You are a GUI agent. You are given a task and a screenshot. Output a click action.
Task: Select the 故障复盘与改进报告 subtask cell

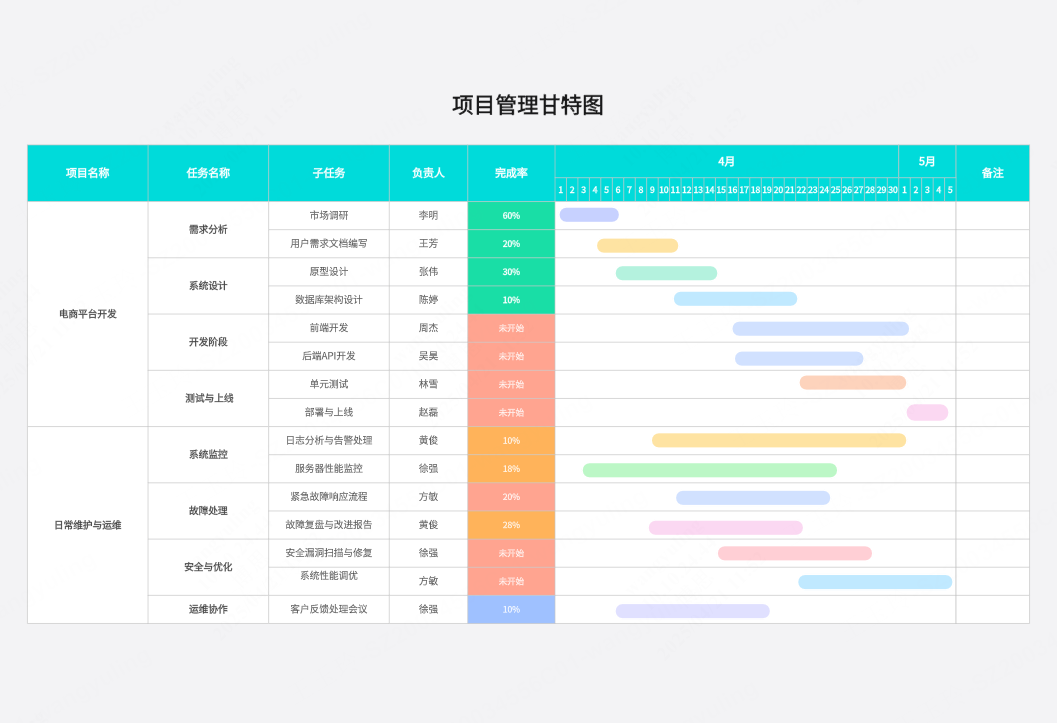329,525
